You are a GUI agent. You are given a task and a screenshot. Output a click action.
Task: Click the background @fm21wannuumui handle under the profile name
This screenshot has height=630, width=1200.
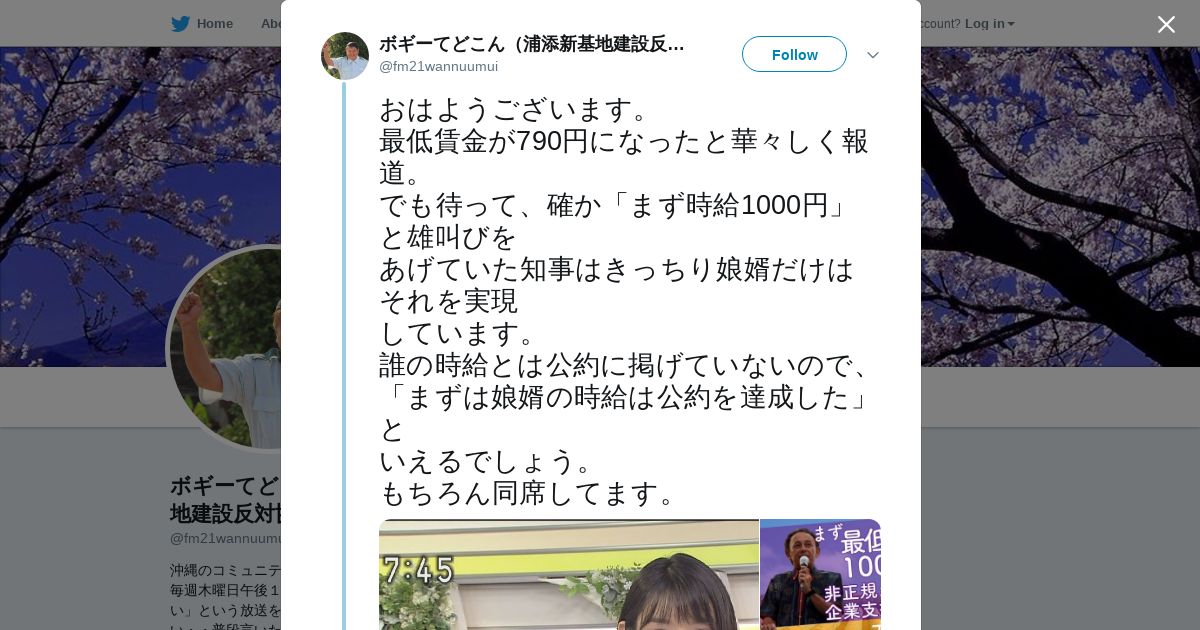[x=225, y=538]
